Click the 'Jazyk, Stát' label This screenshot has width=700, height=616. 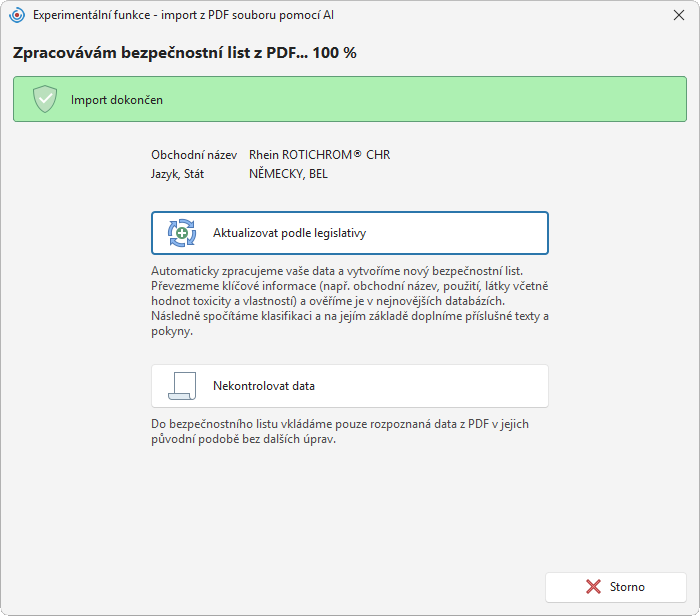(177, 174)
